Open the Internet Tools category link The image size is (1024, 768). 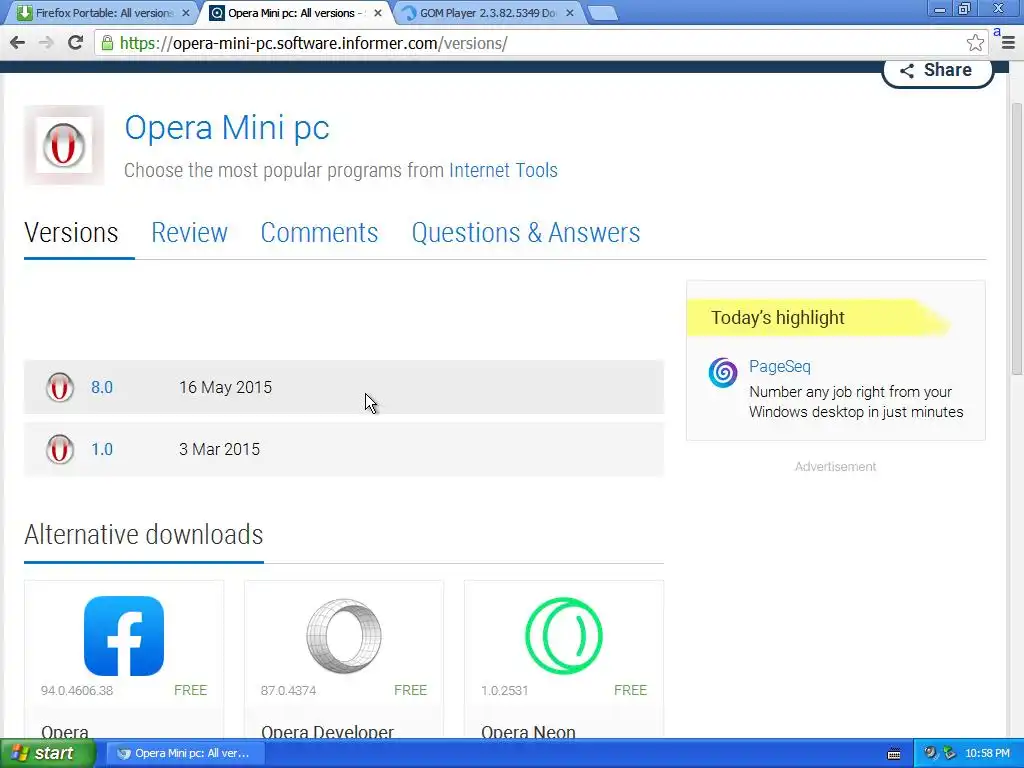point(504,170)
